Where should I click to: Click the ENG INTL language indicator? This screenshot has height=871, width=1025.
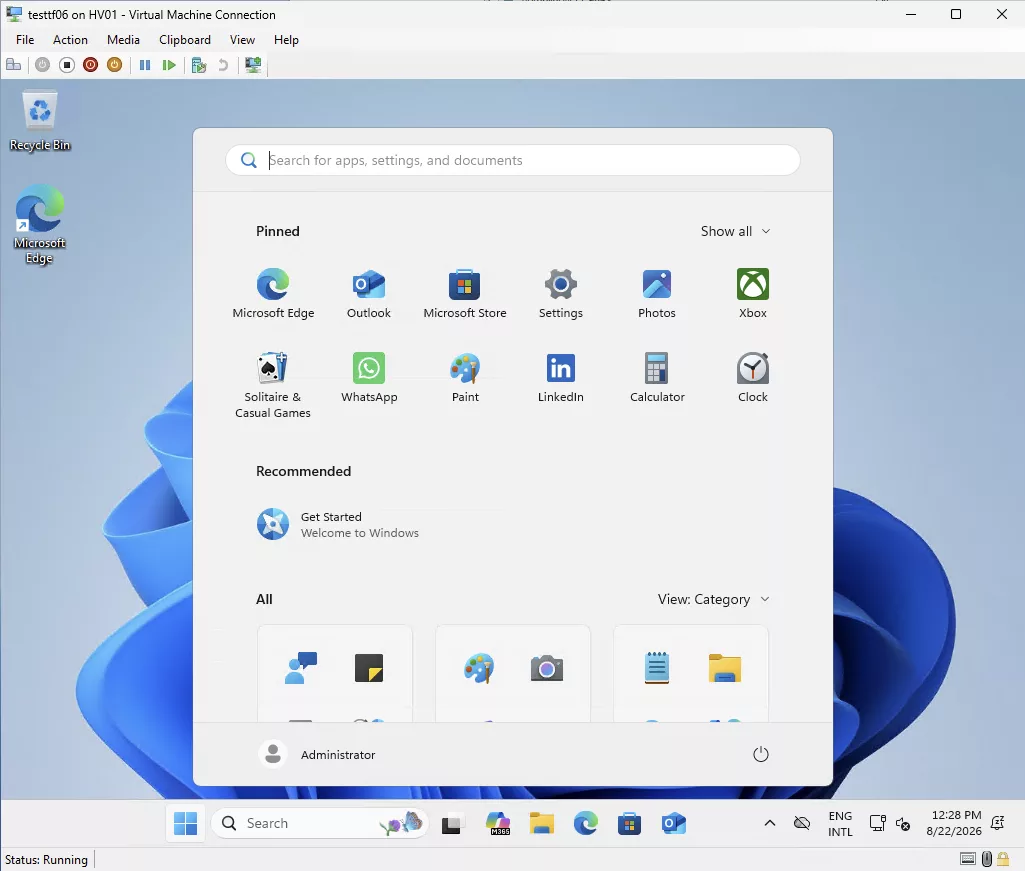point(840,824)
